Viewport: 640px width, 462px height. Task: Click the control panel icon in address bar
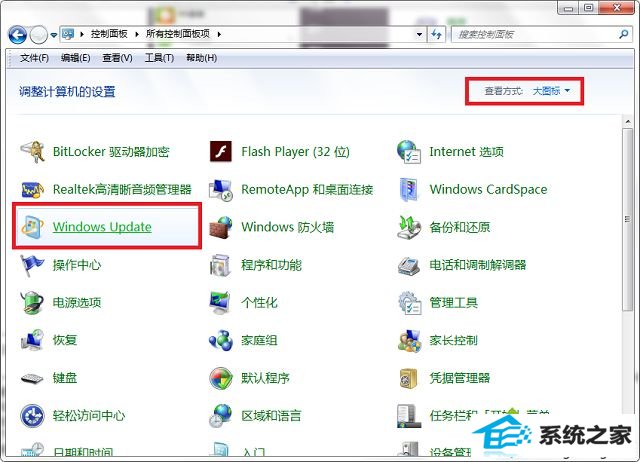(x=68, y=34)
